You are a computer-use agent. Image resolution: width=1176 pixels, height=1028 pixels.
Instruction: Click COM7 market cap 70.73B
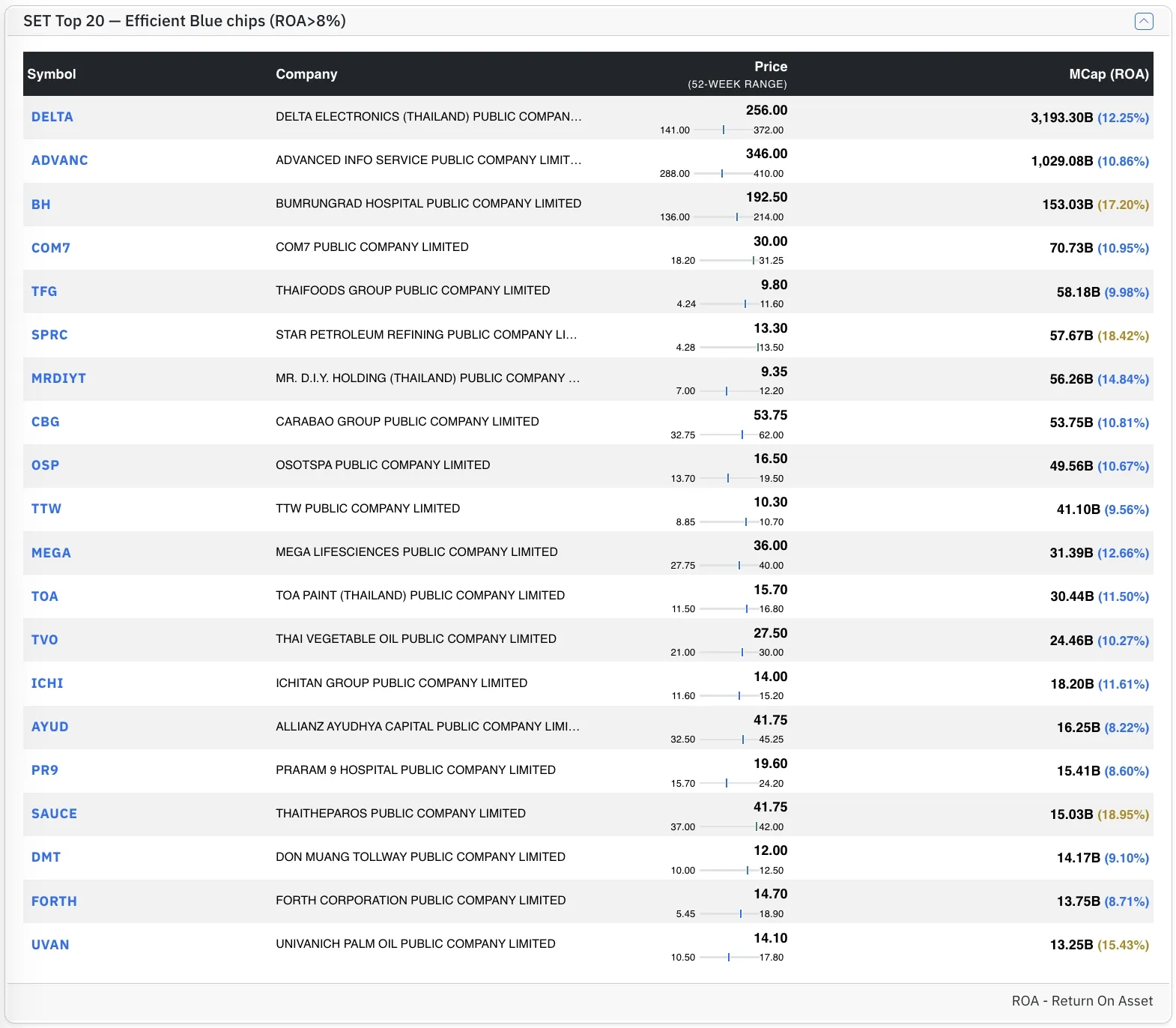pos(1072,248)
